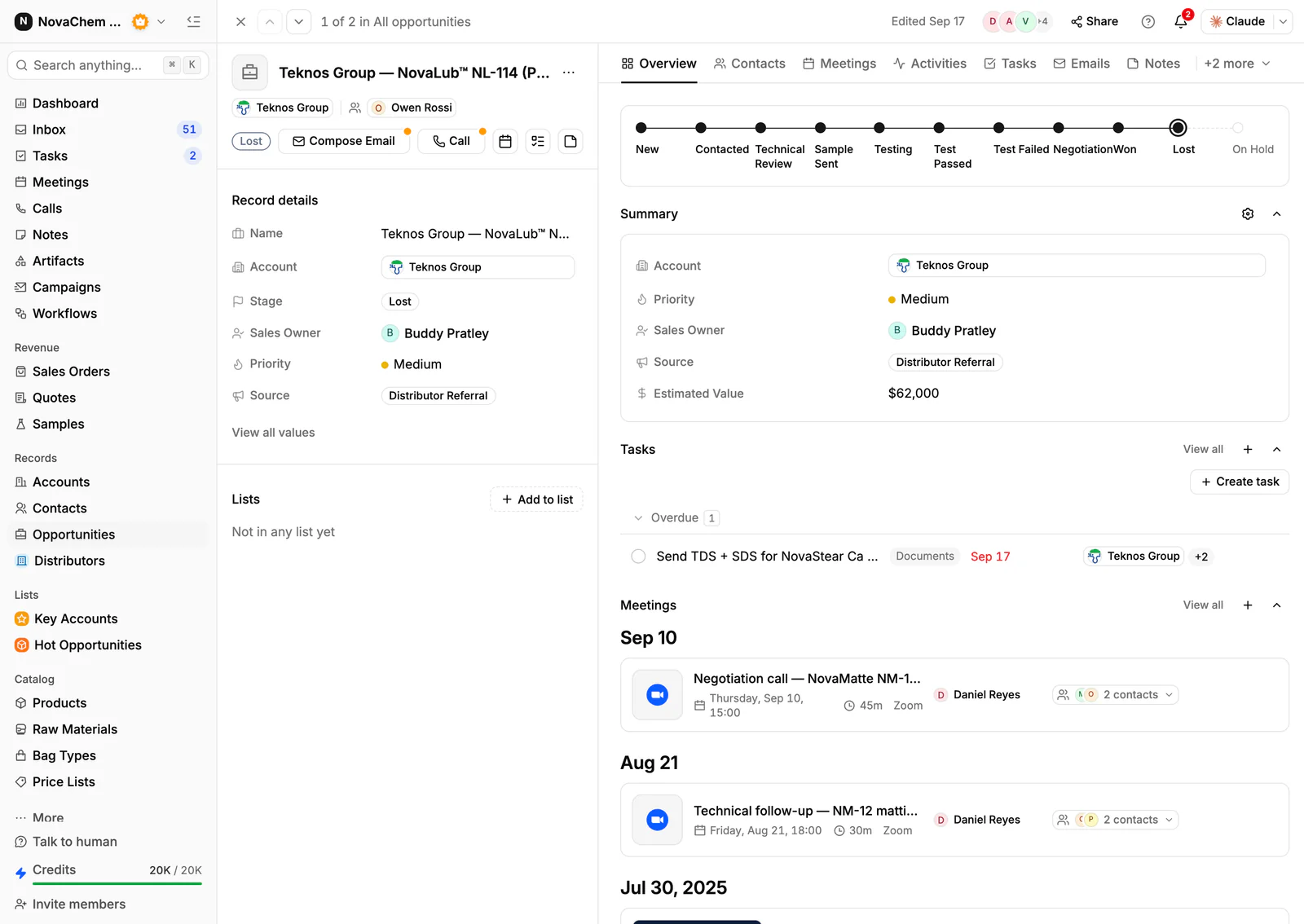The width and height of the screenshot is (1304, 924).
Task: Open Summary settings gear icon
Action: pyautogui.click(x=1248, y=214)
